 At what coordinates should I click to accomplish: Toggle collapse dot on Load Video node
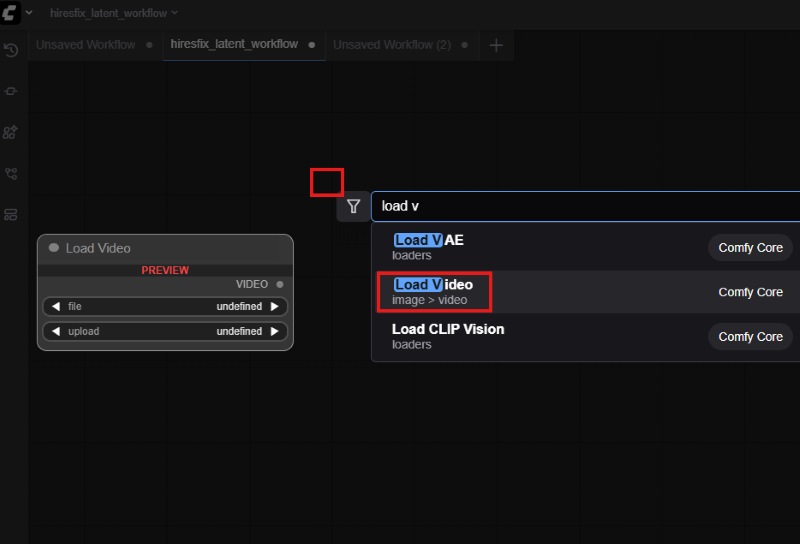click(x=54, y=248)
